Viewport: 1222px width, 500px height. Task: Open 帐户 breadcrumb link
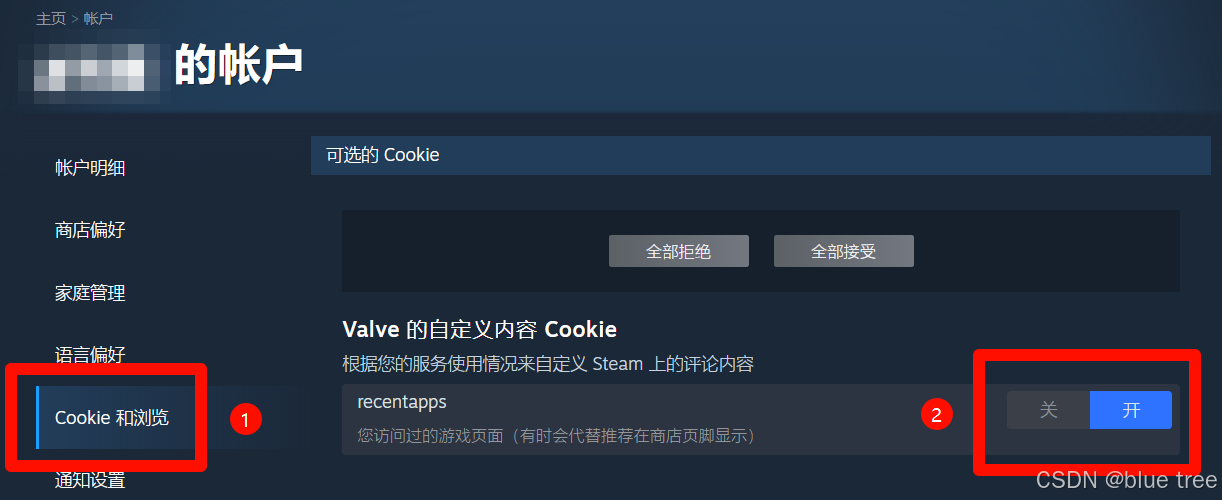tap(98, 19)
